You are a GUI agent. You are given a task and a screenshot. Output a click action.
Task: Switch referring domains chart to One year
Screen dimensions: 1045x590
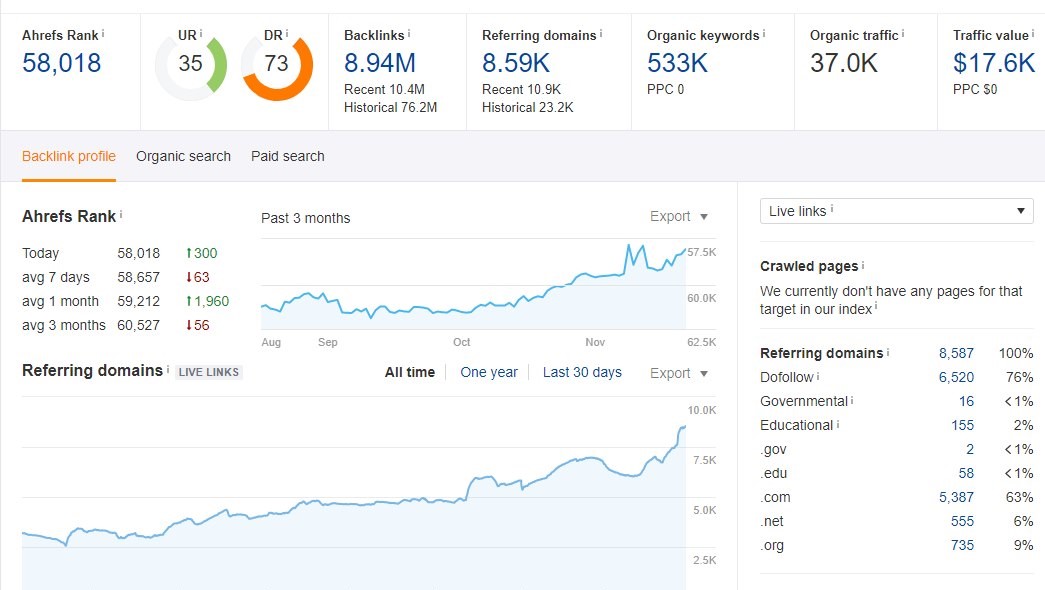point(489,372)
